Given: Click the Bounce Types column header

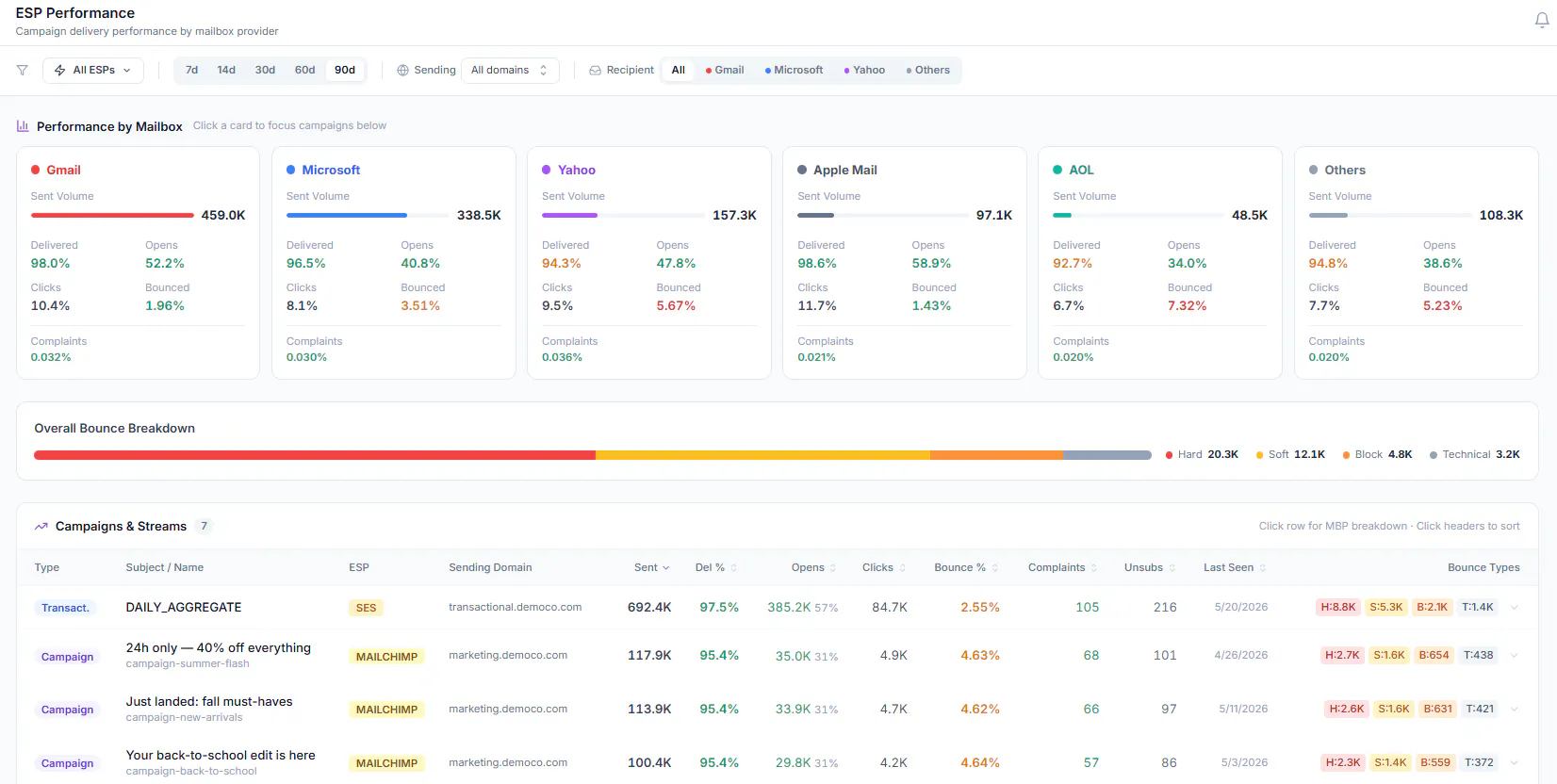Looking at the screenshot, I should click(1483, 568).
